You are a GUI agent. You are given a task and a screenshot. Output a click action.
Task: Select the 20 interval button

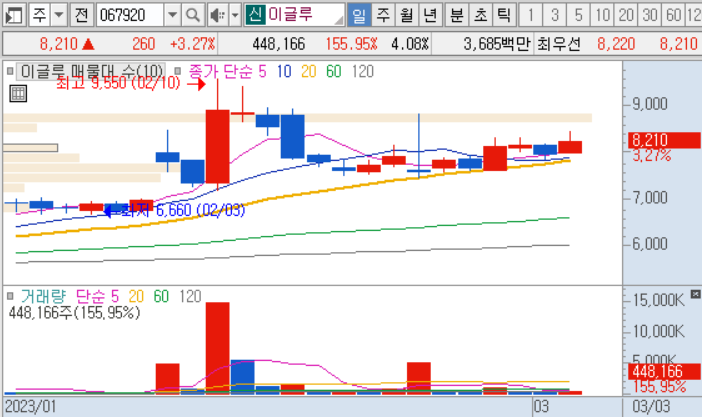click(x=626, y=15)
